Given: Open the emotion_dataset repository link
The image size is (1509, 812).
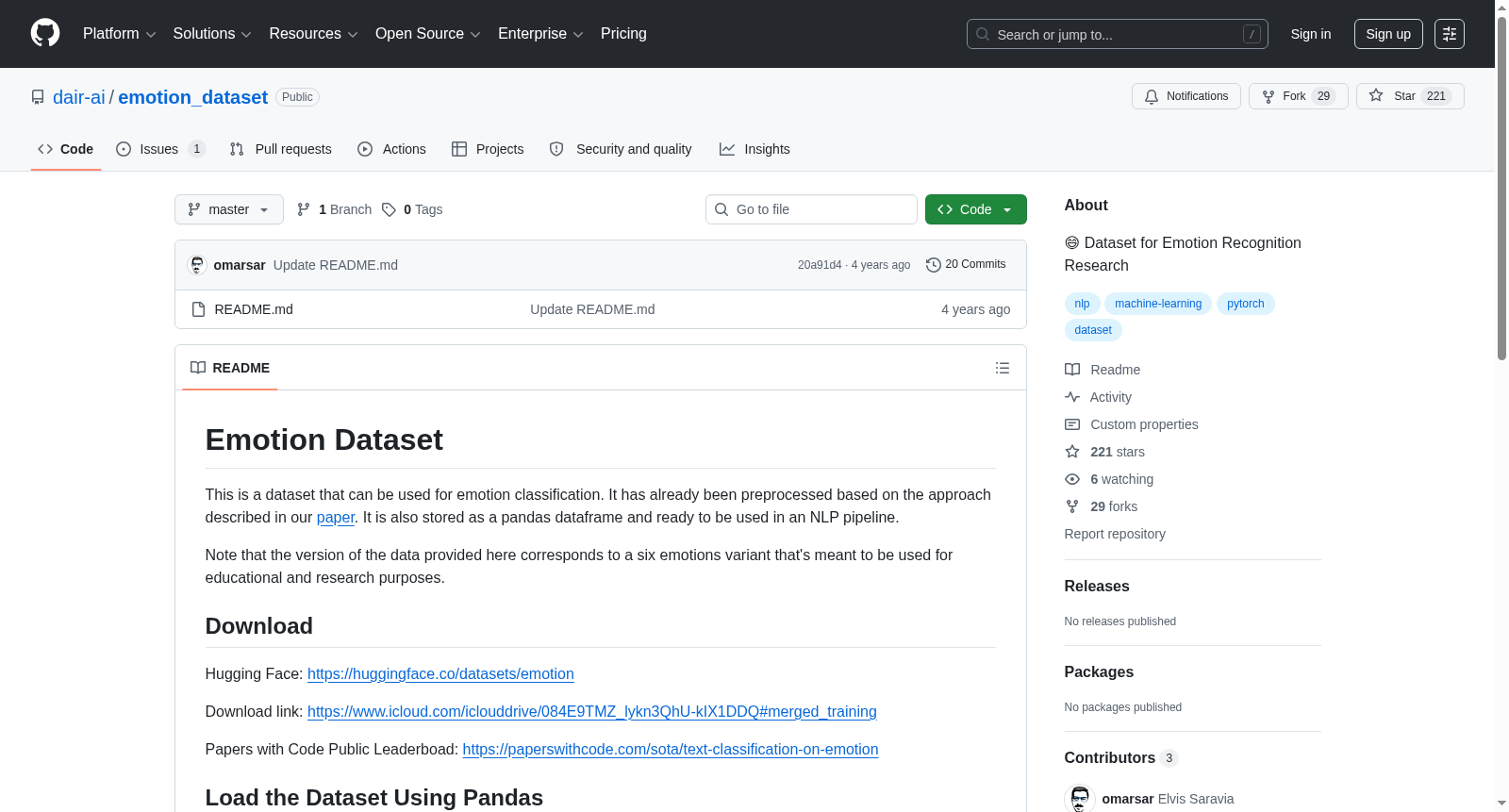Looking at the screenshot, I should tap(193, 97).
